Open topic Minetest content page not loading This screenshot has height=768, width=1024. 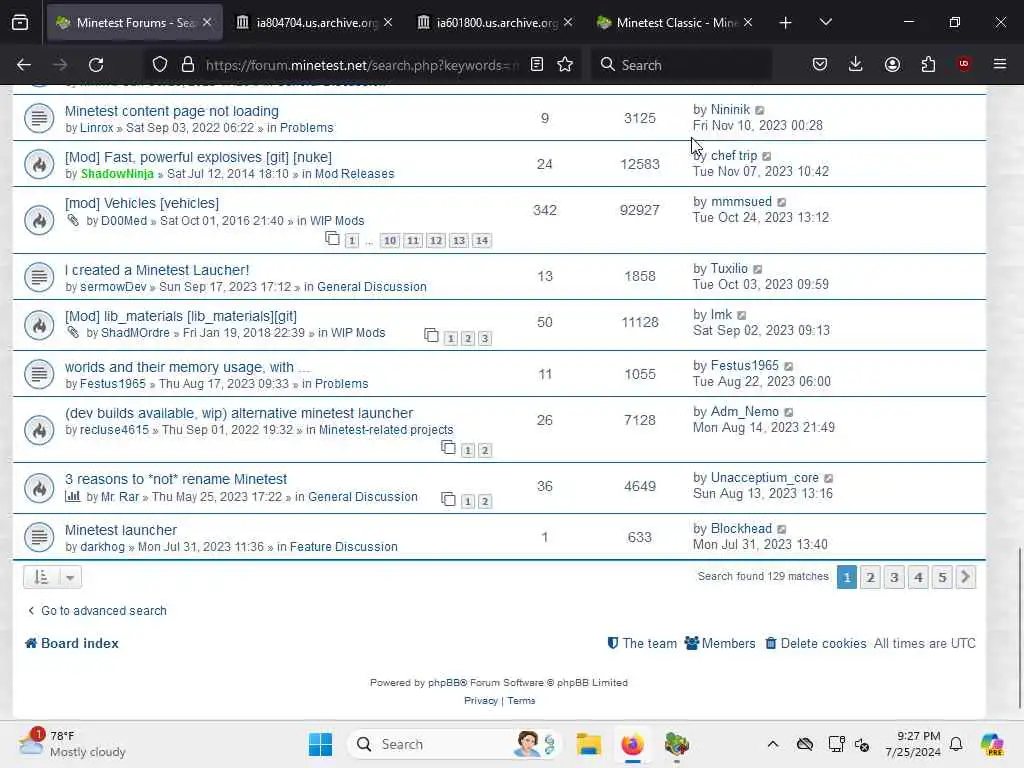click(172, 111)
